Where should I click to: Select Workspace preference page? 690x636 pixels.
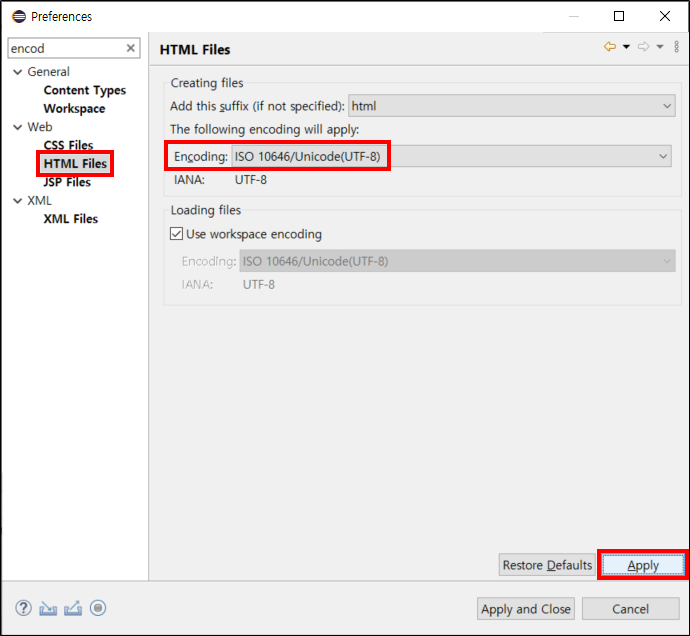pyautogui.click(x=74, y=109)
